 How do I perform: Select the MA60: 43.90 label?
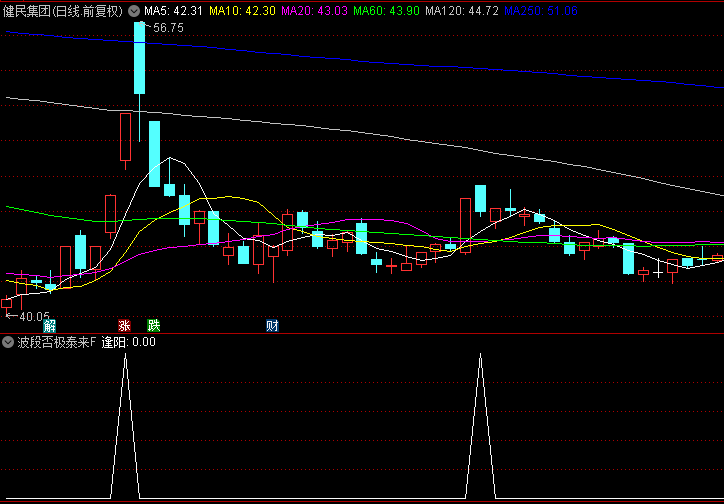[386, 11]
